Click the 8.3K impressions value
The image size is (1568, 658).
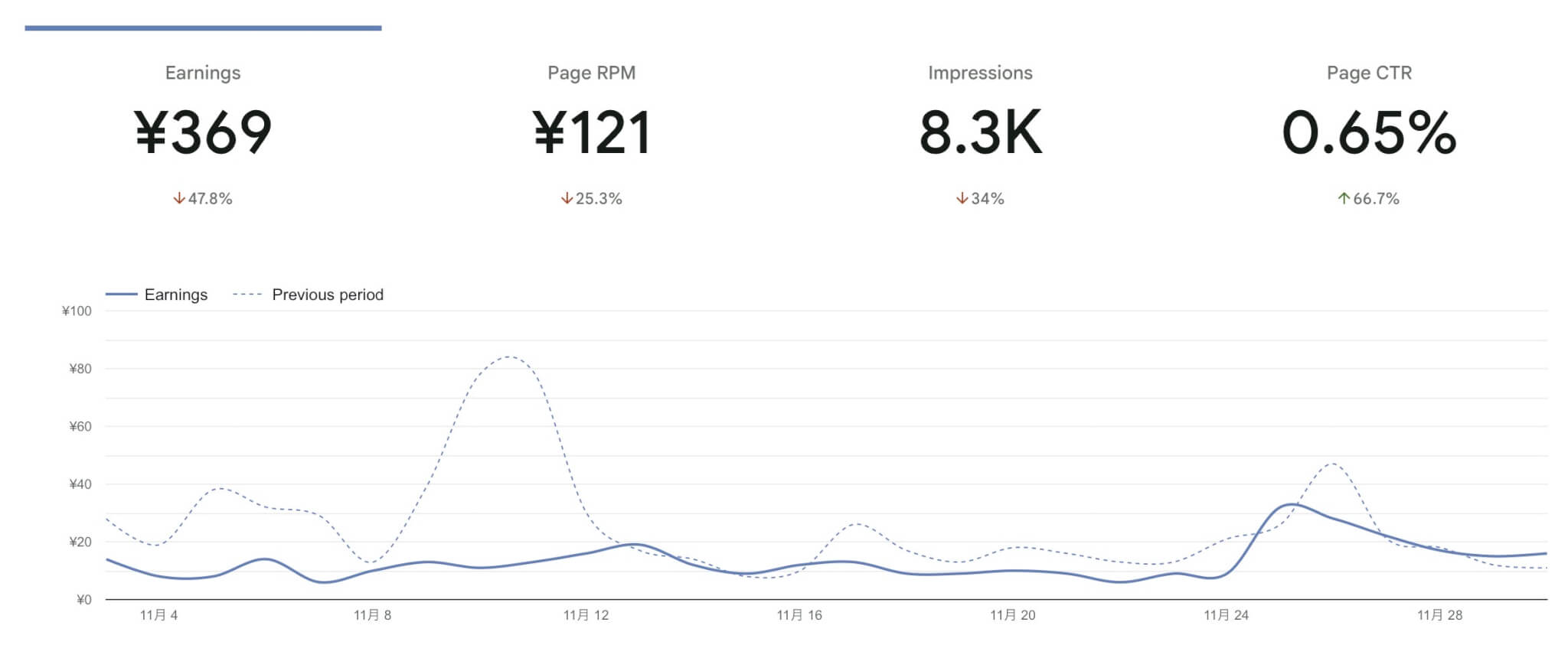980,132
